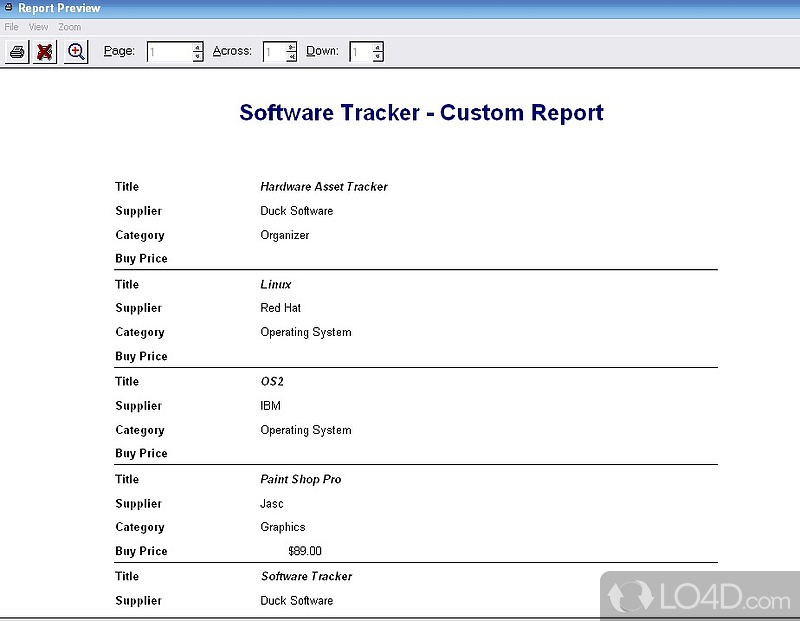800x621 pixels.
Task: Decrease the Across value with down arrow
Action: coord(291,57)
